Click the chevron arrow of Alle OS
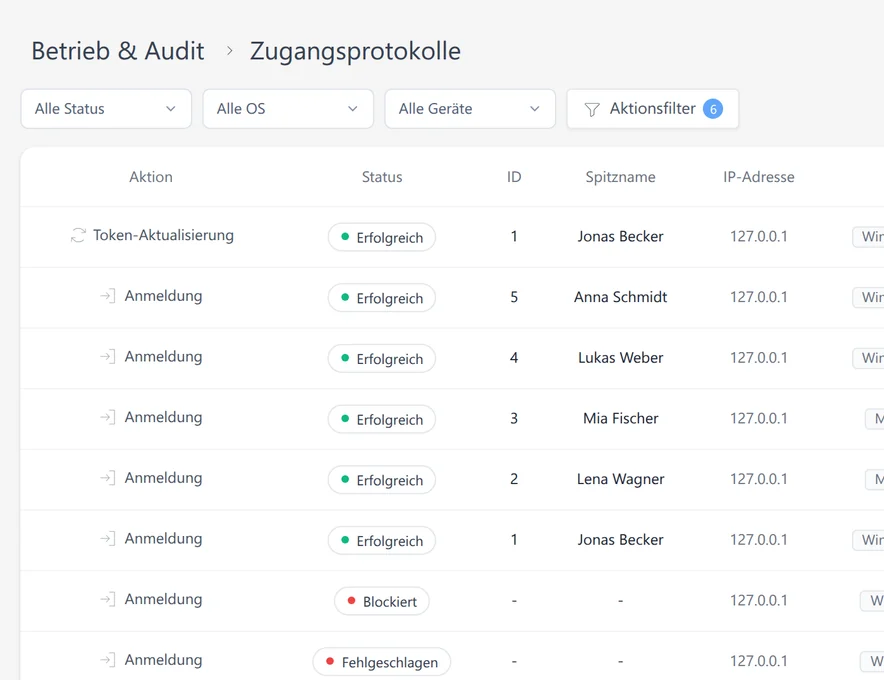 point(352,109)
